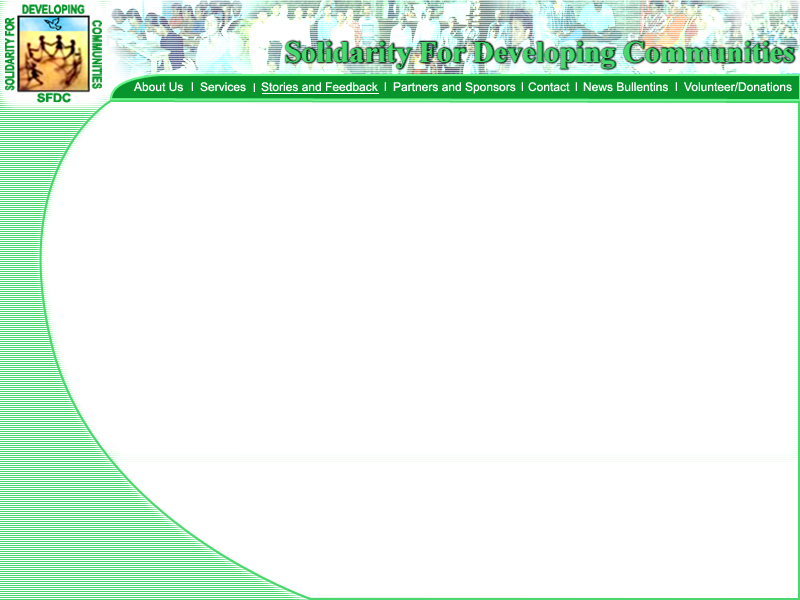Click the Solidarity For Developing Communities banner title
This screenshot has height=600, width=800.
coord(540,53)
